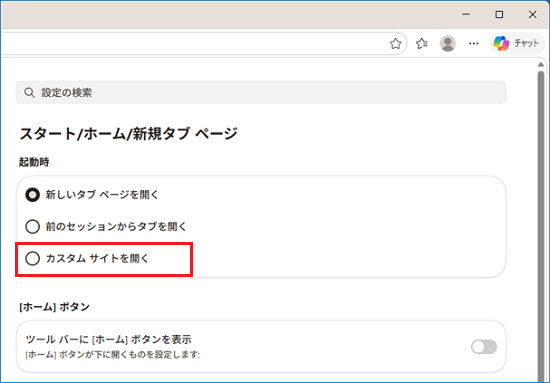Open the user profile avatar icon
The width and height of the screenshot is (550, 383).
(x=448, y=43)
